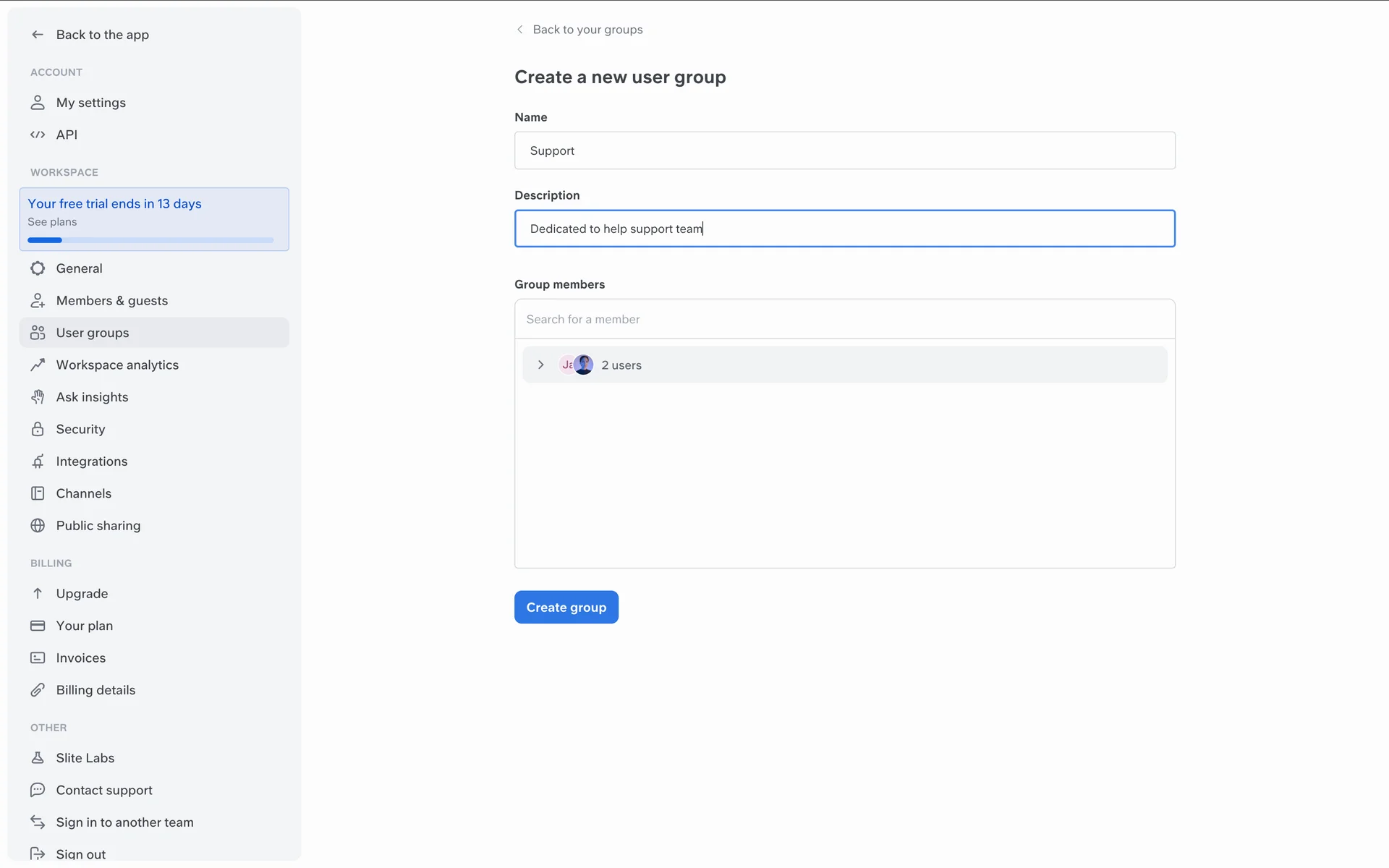Open Members & guests settings
Screen dimensions: 1389x868
(x=111, y=301)
